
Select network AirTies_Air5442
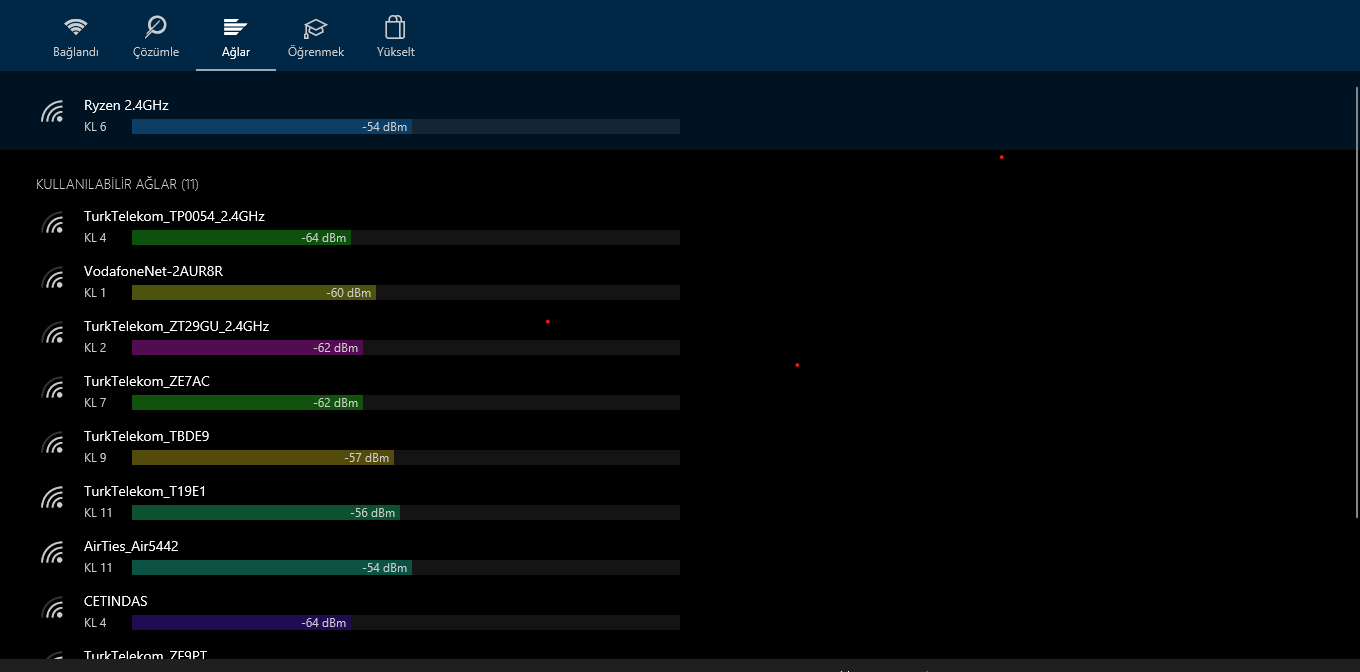131,546
